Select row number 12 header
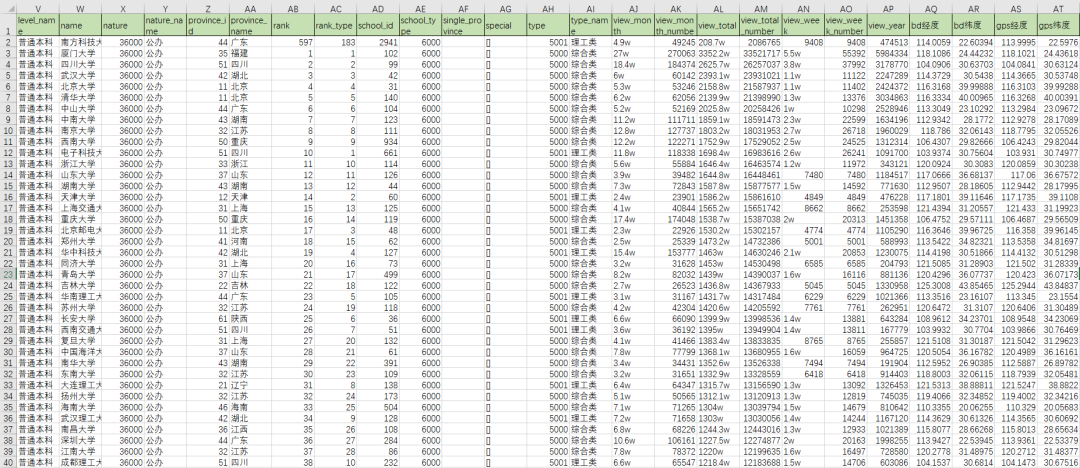The width and height of the screenshot is (1080, 468). point(8,152)
